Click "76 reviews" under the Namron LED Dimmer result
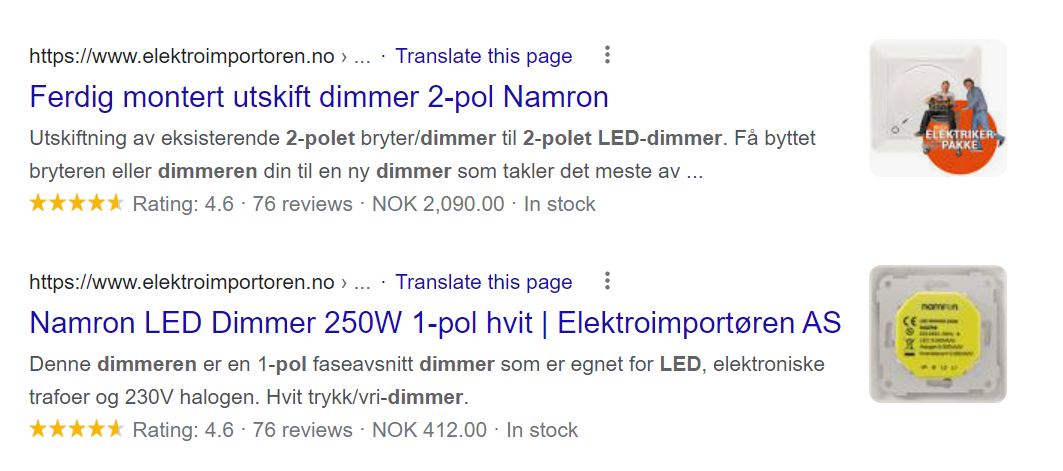This screenshot has width=1063, height=471. (302, 430)
